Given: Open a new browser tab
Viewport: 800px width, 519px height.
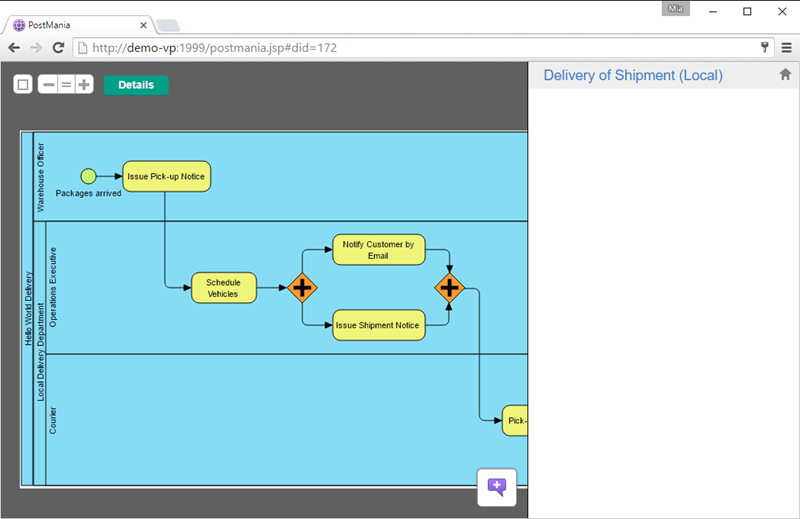Looking at the screenshot, I should coord(167,25).
